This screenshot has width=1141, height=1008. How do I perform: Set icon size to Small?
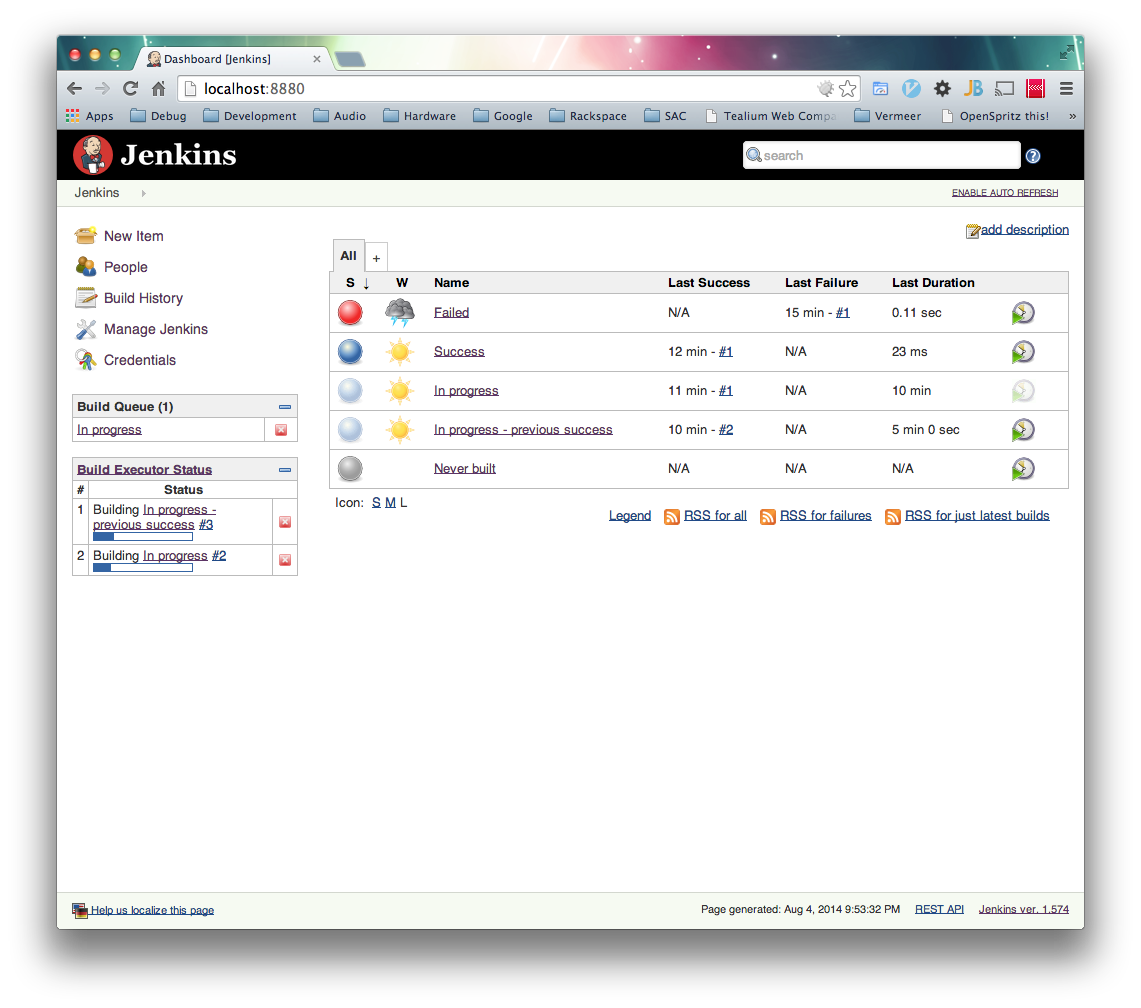[x=376, y=502]
